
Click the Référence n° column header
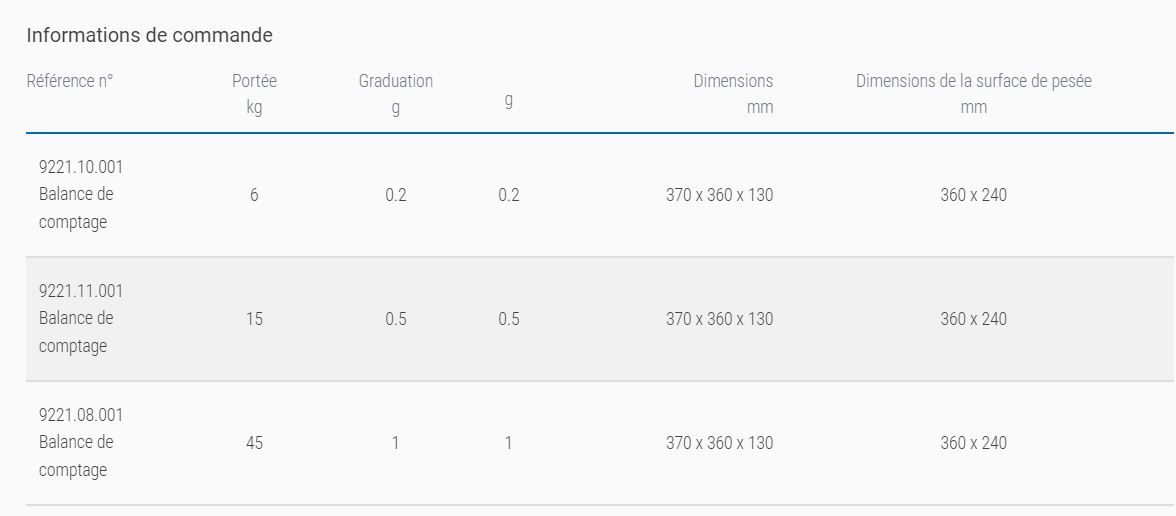pyautogui.click(x=70, y=82)
